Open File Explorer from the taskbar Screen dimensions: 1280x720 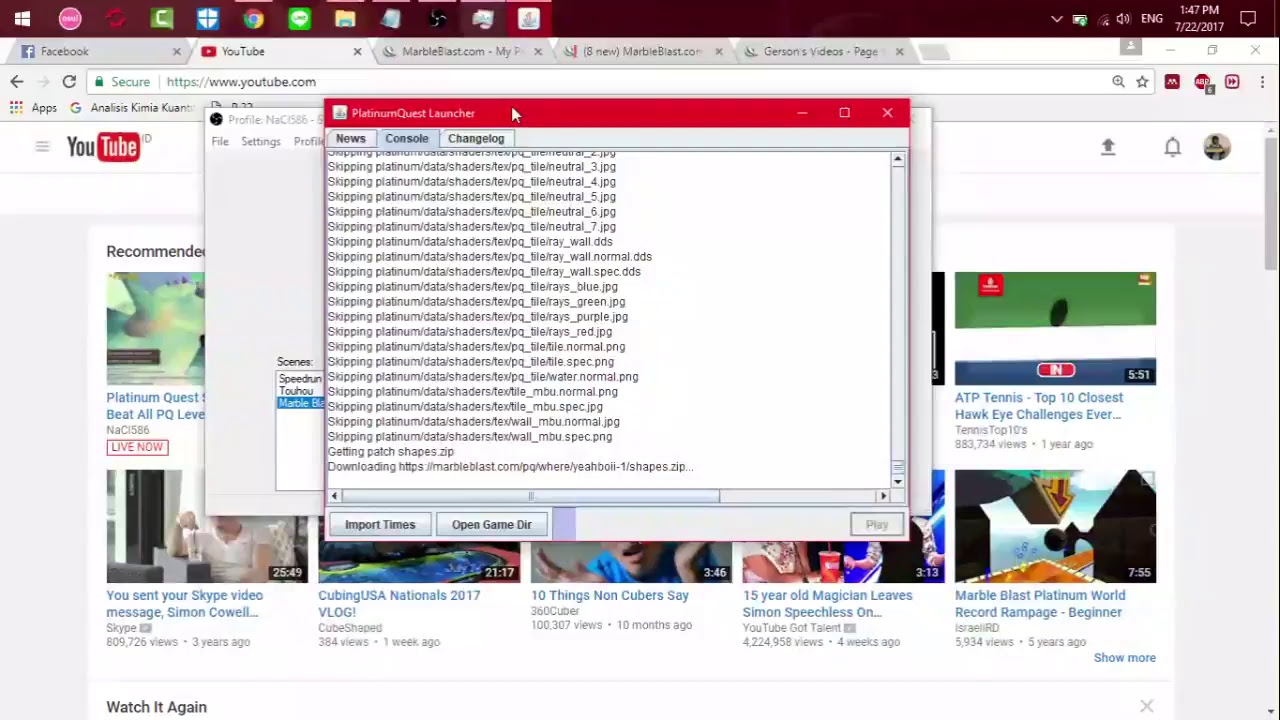point(345,18)
